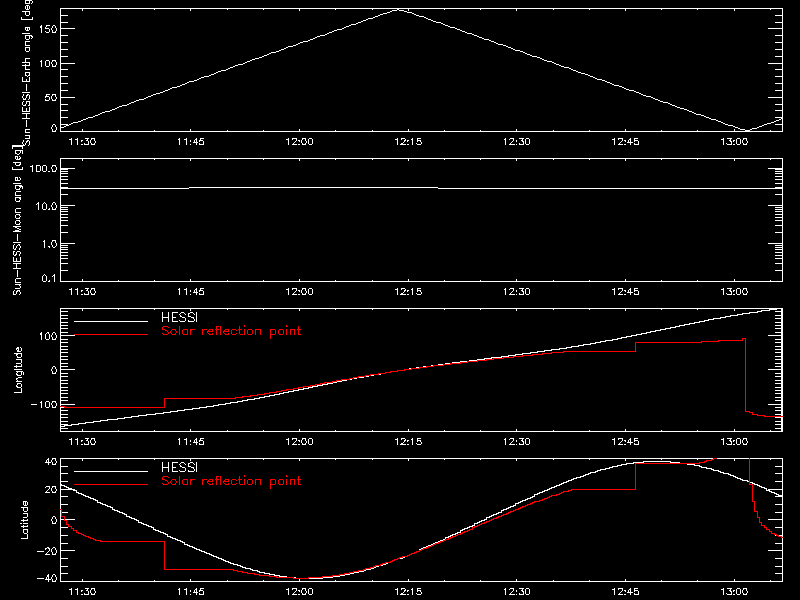This screenshot has width=800, height=600.
Task: Click the 10.0 tick label on Moon angle axis
Action: (46, 206)
